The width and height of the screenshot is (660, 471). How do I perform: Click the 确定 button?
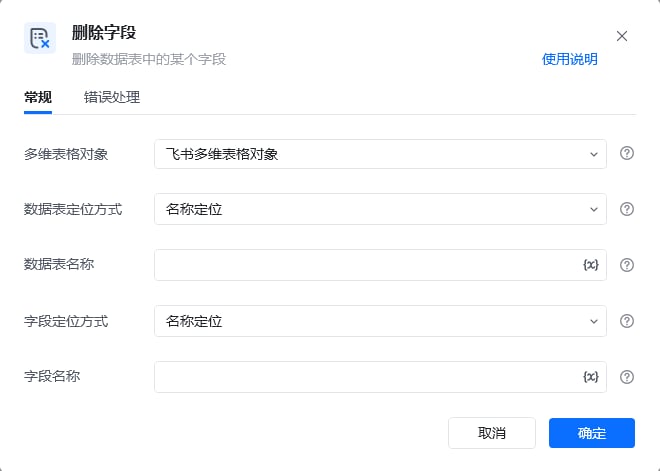coord(592,433)
